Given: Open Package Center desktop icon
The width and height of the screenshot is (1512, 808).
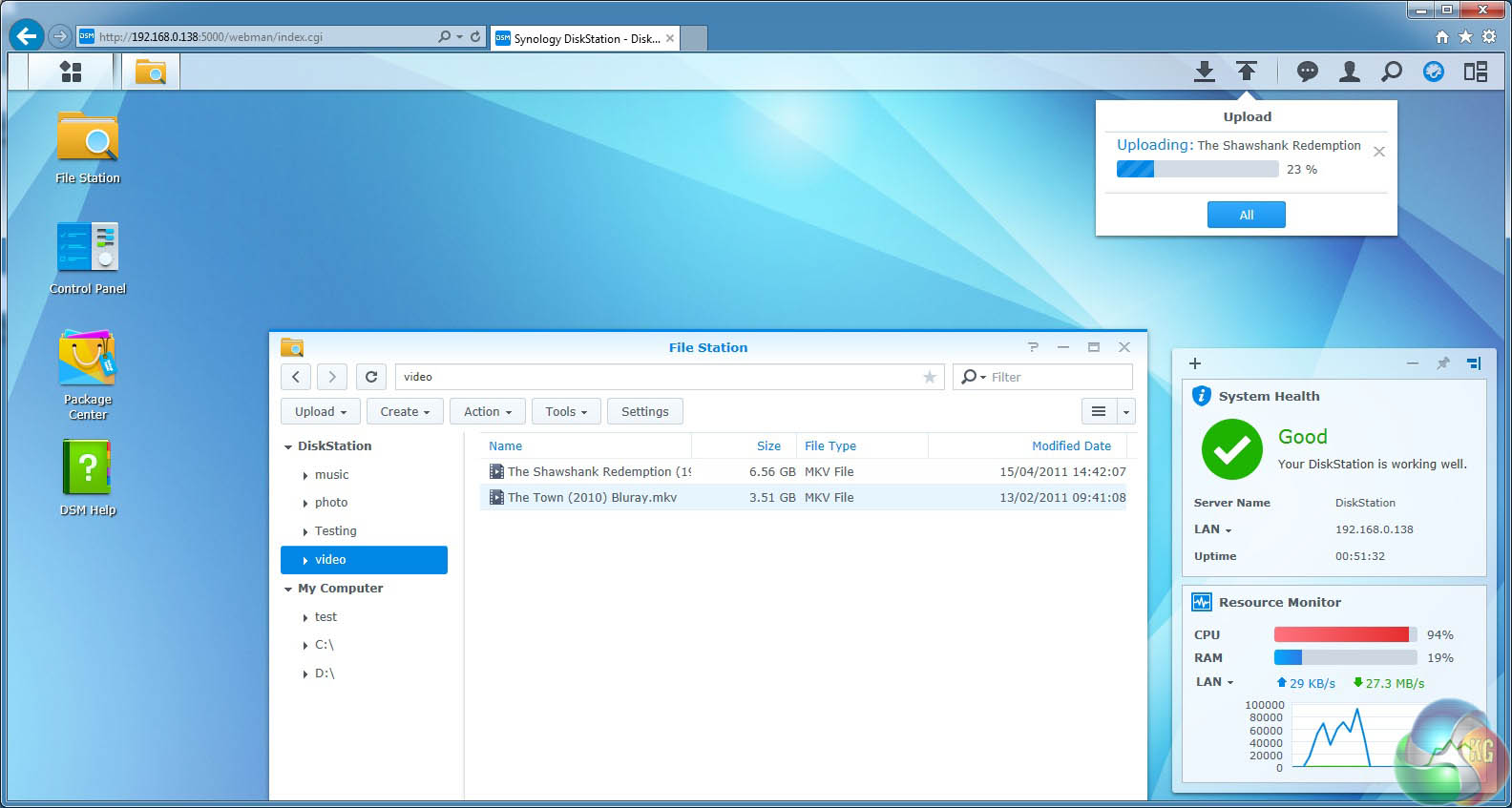Looking at the screenshot, I should point(87,361).
